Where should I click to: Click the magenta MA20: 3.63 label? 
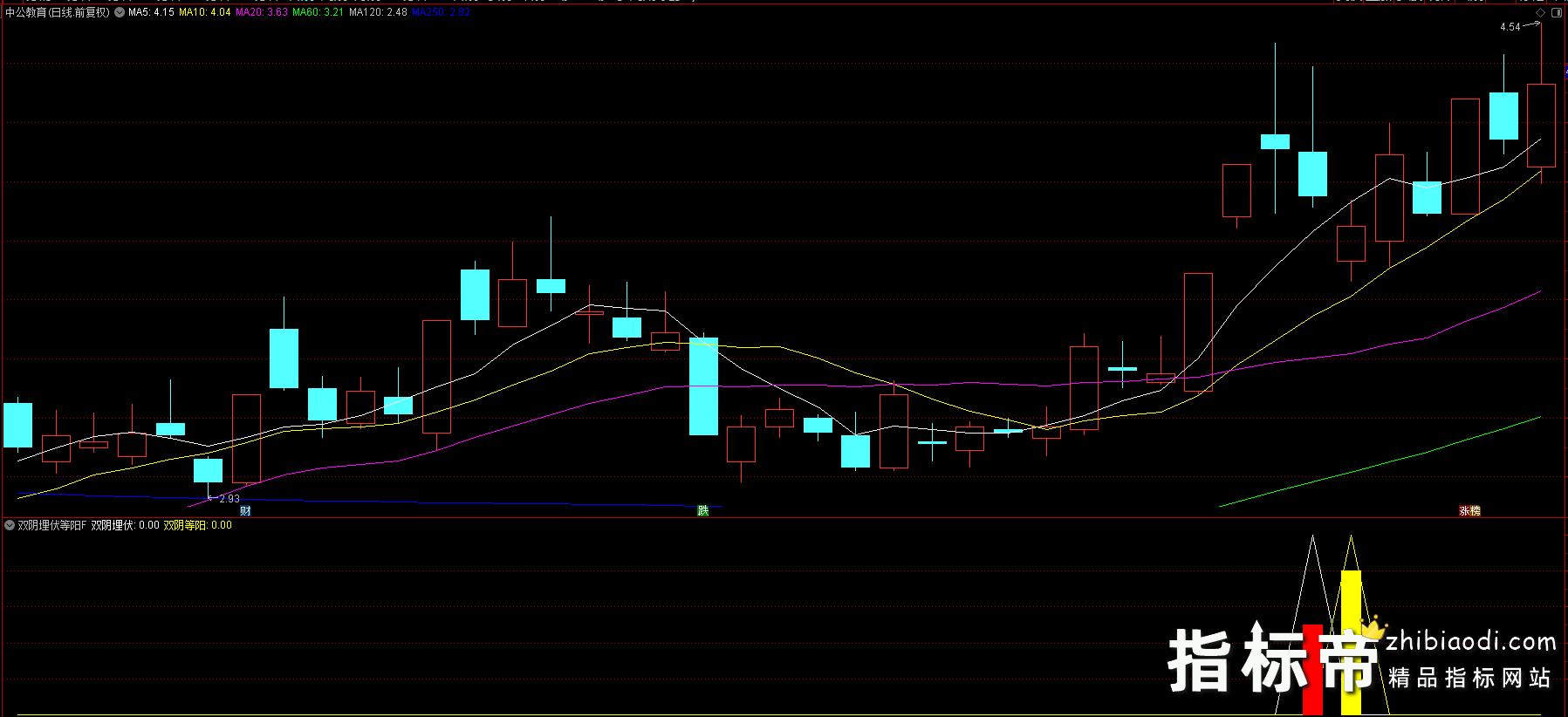[x=262, y=12]
